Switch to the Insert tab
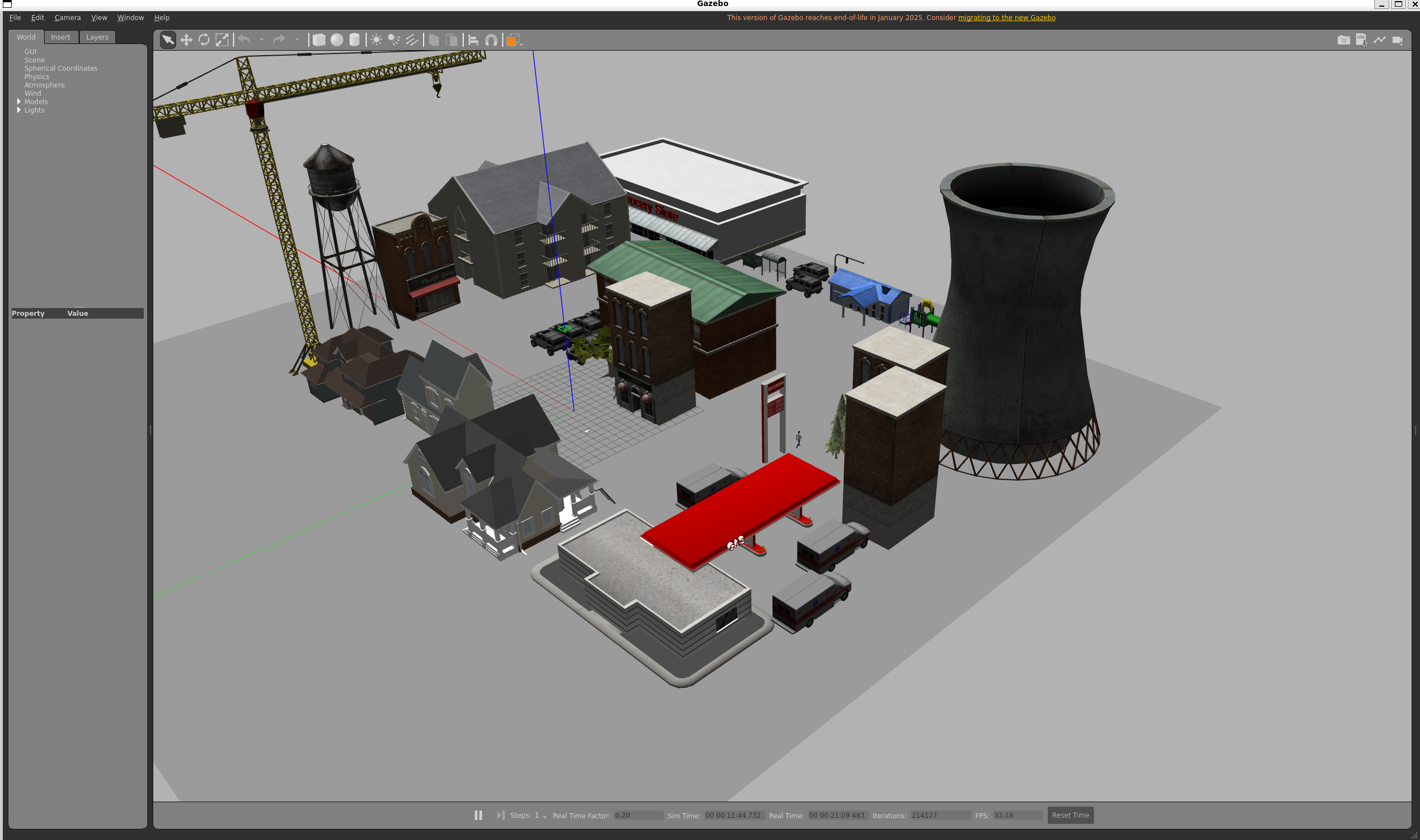 [61, 37]
